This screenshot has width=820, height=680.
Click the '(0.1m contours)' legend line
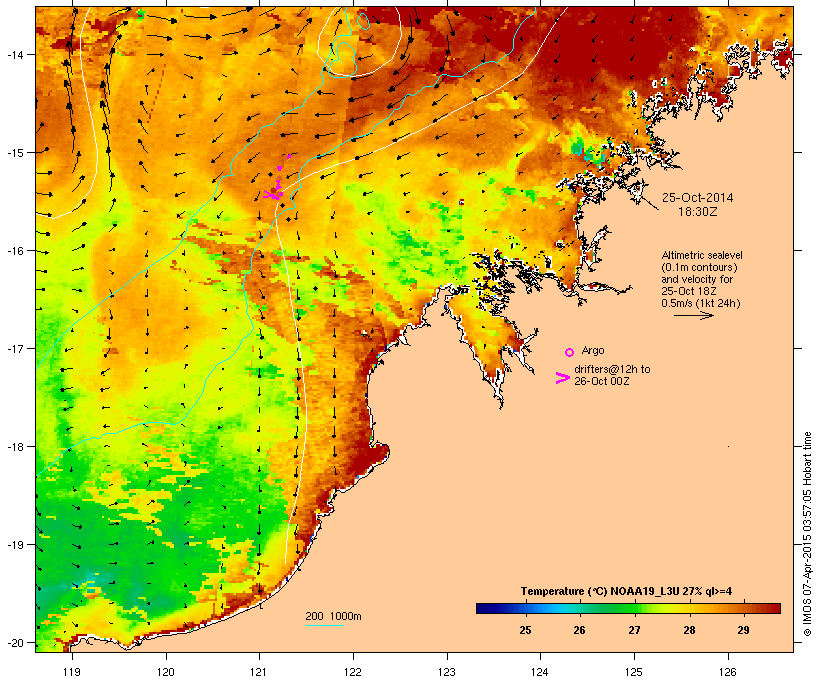tap(699, 267)
